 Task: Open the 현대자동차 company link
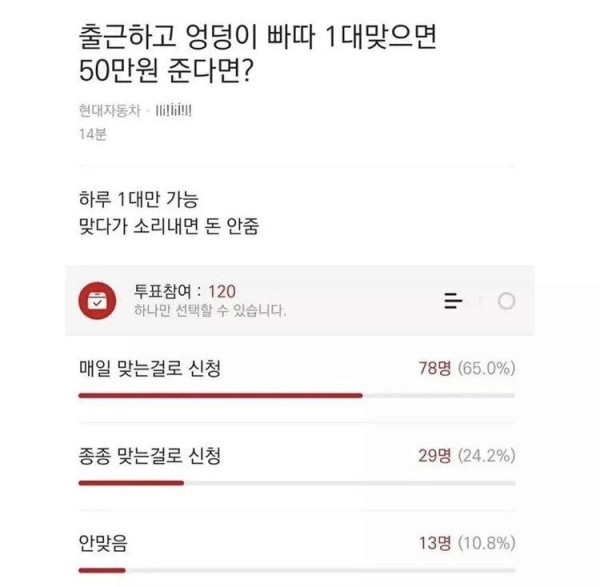click(110, 111)
